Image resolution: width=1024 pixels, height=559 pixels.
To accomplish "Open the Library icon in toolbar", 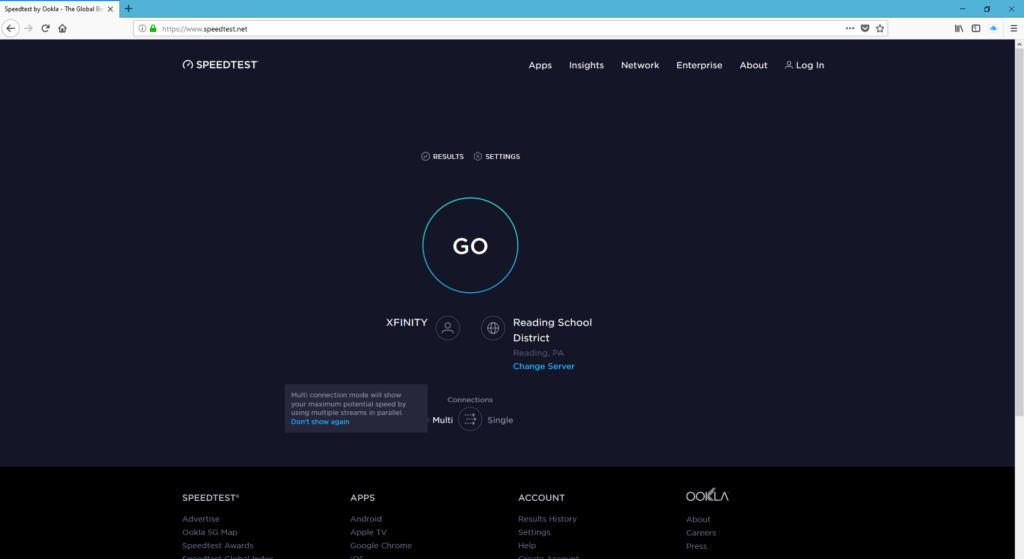I will click(959, 28).
